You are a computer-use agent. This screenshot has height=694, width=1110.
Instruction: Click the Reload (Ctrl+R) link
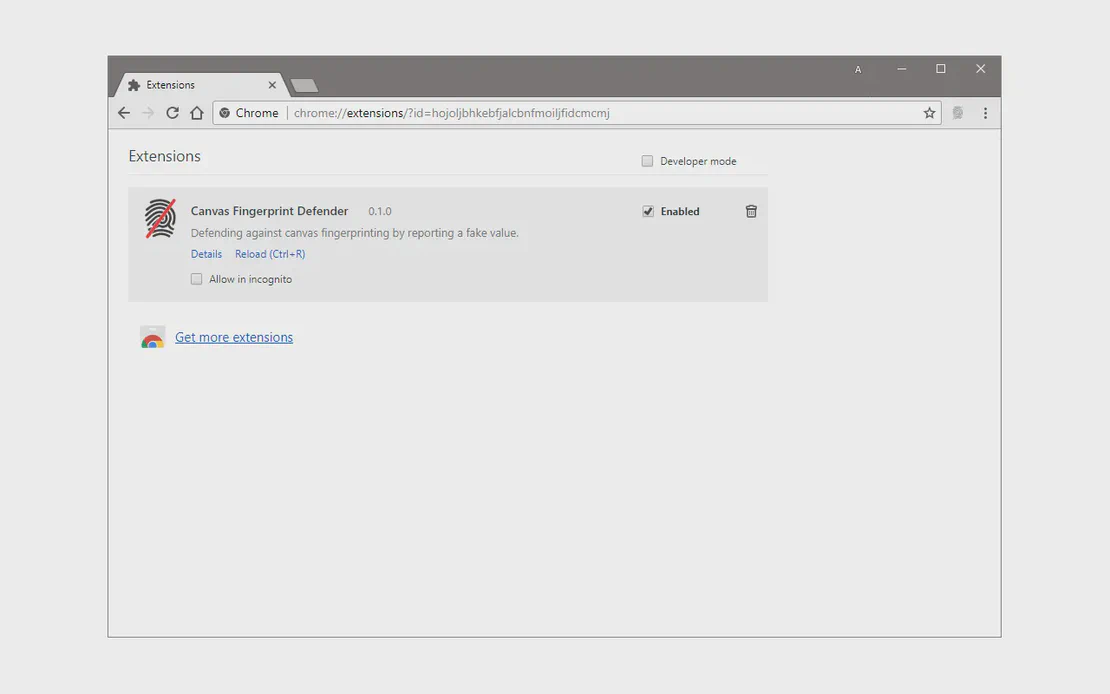[x=270, y=254]
